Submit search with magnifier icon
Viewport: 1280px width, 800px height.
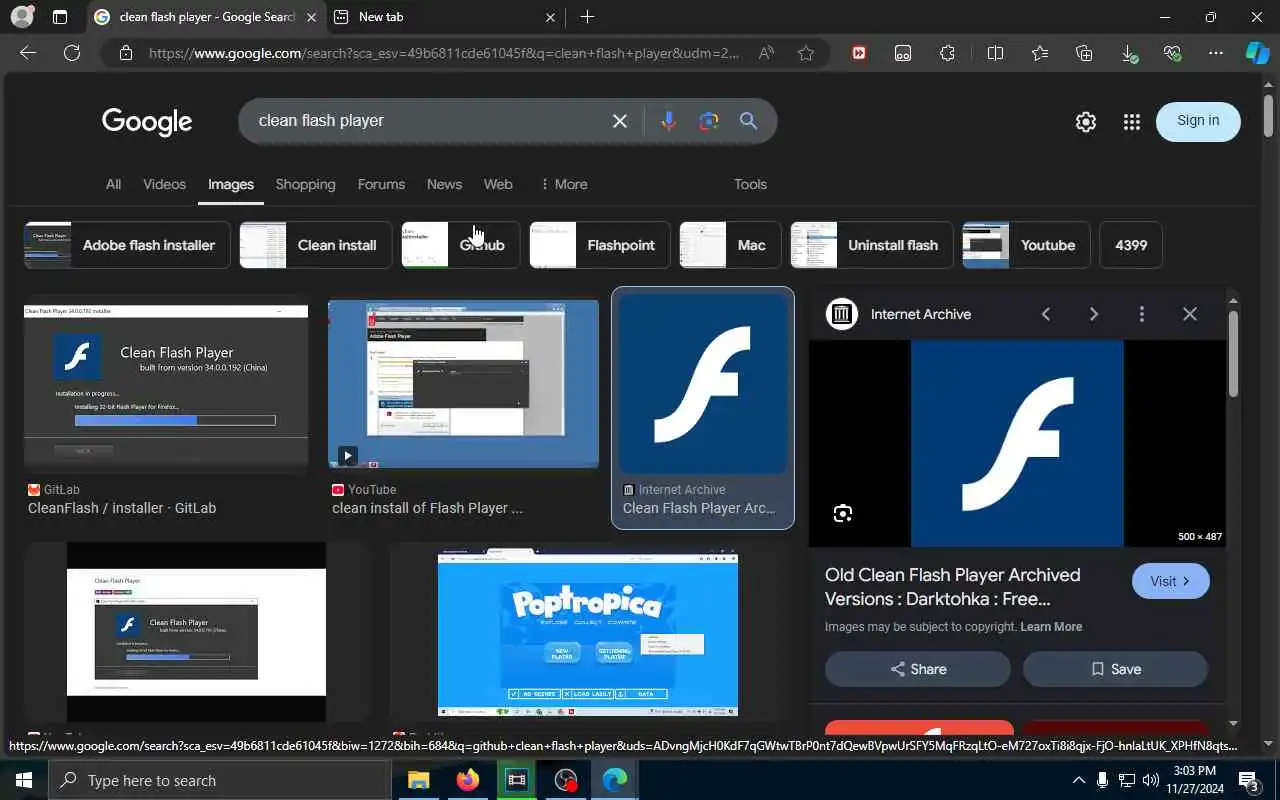point(748,121)
